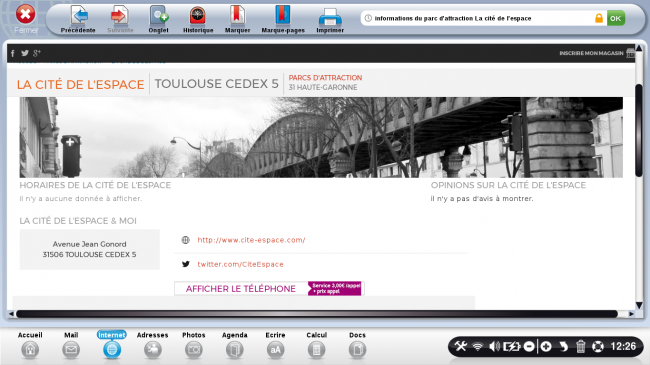
Task: Open the tools settings tray icon
Action: pos(461,346)
